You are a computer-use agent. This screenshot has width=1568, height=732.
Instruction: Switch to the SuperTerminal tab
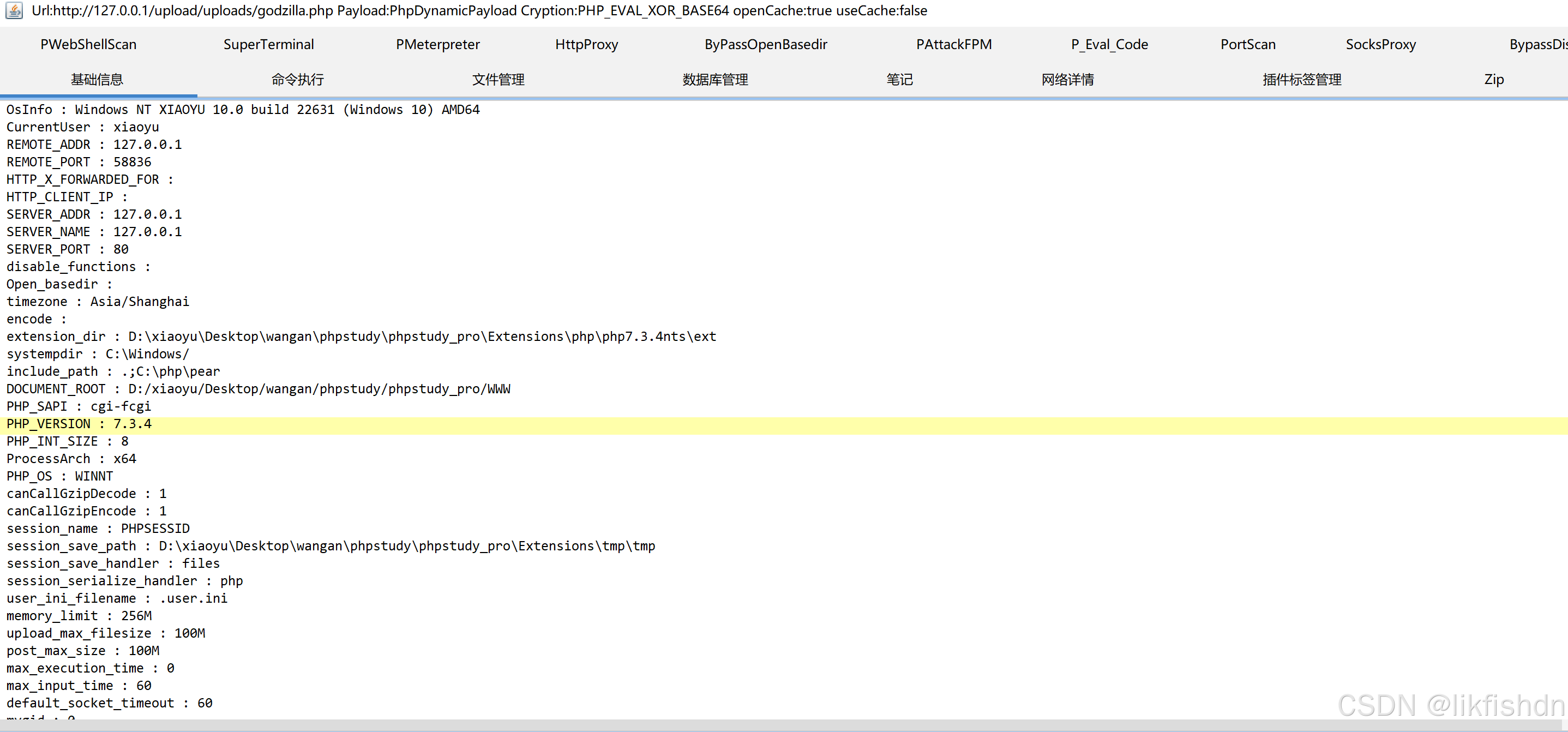point(268,45)
